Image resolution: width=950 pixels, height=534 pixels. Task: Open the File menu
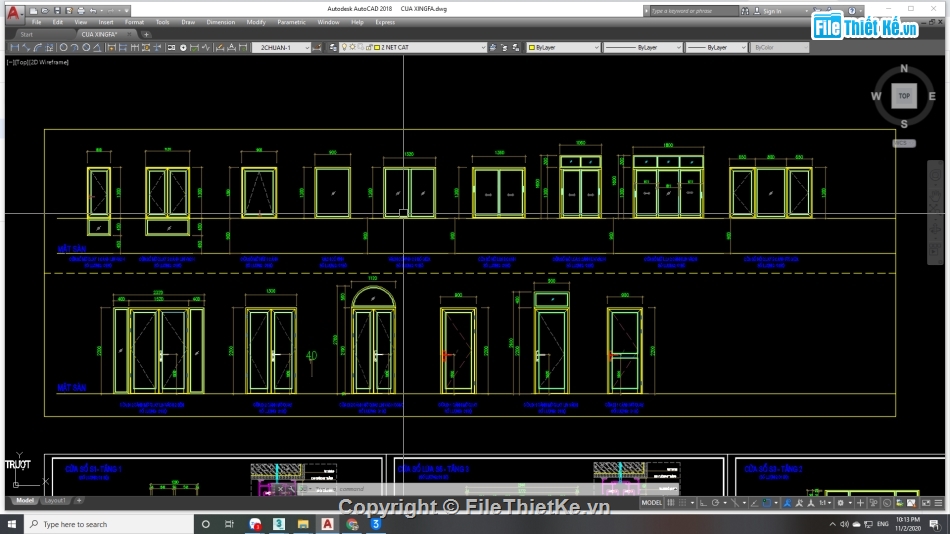pos(36,22)
